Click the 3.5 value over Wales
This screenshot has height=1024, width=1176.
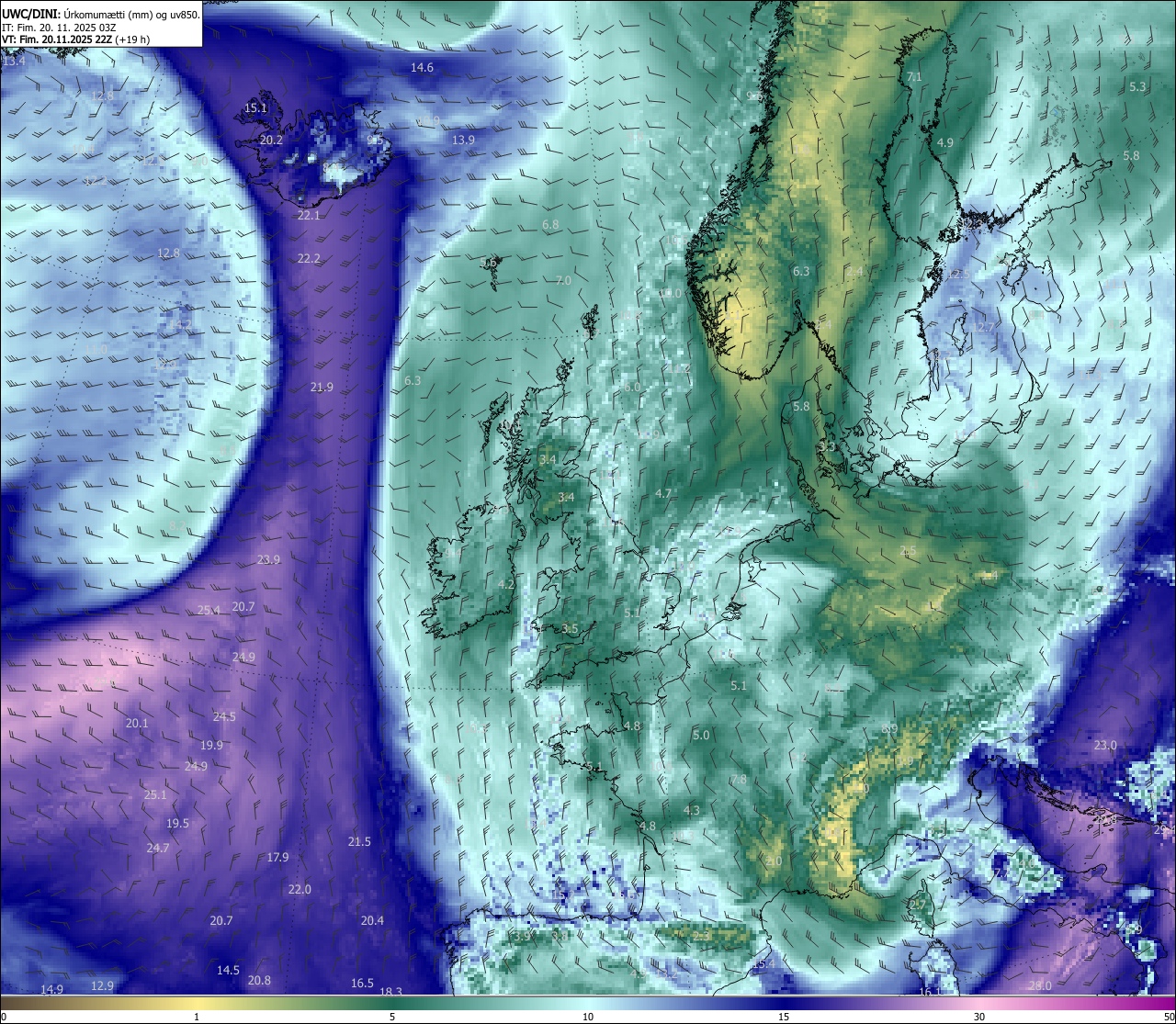[570, 629]
